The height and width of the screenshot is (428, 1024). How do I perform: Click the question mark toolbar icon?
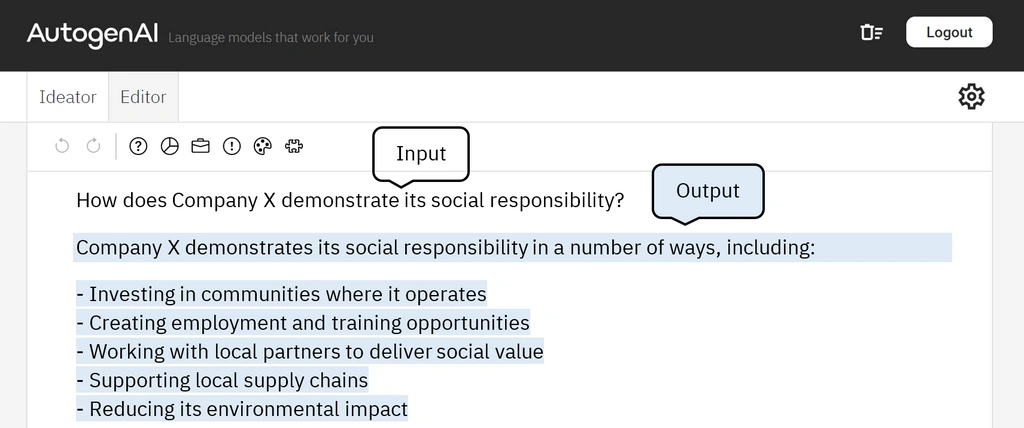[x=138, y=146]
